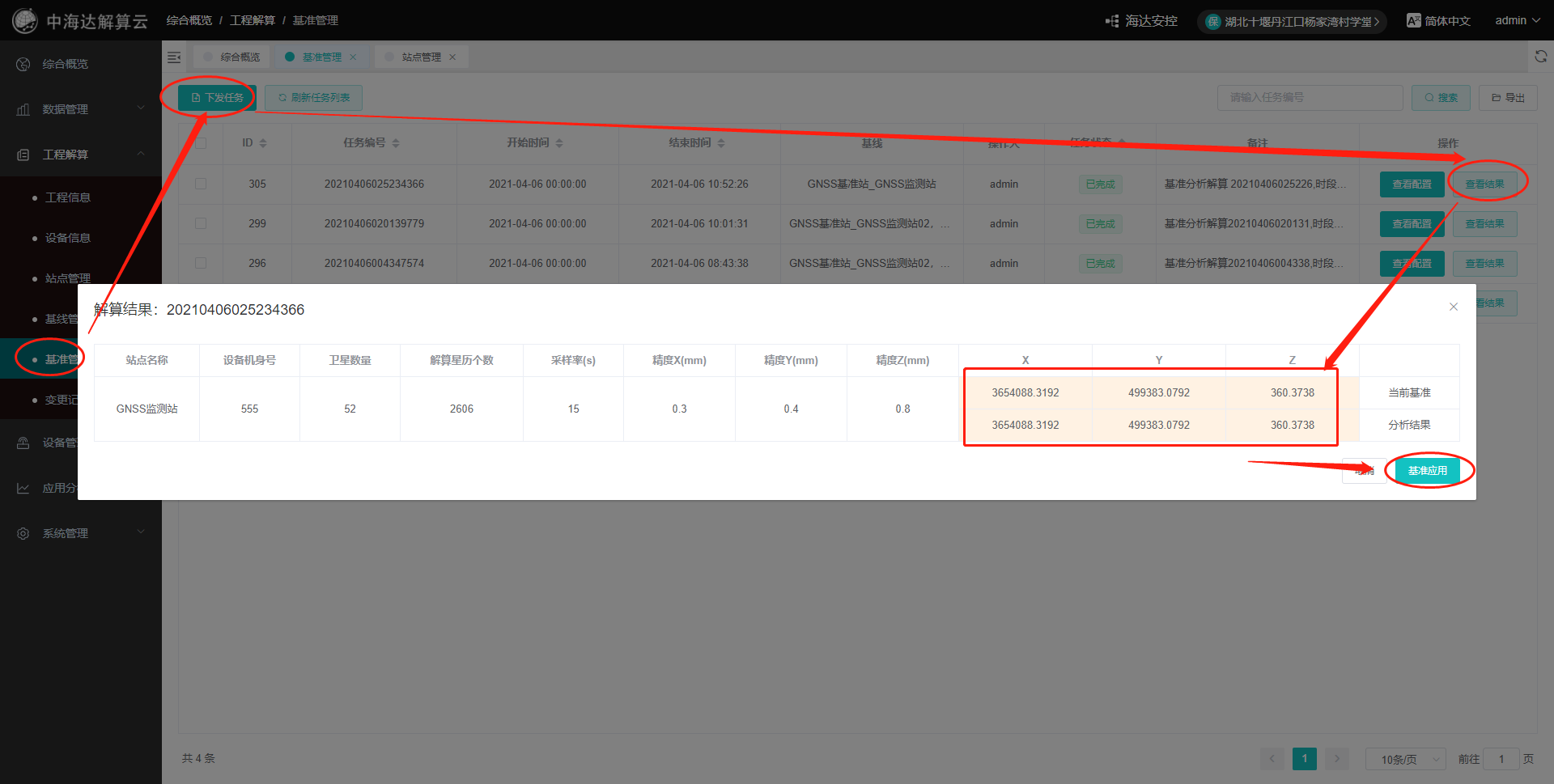
Task: Sort by 开始时间 column arrows
Action: (x=559, y=143)
